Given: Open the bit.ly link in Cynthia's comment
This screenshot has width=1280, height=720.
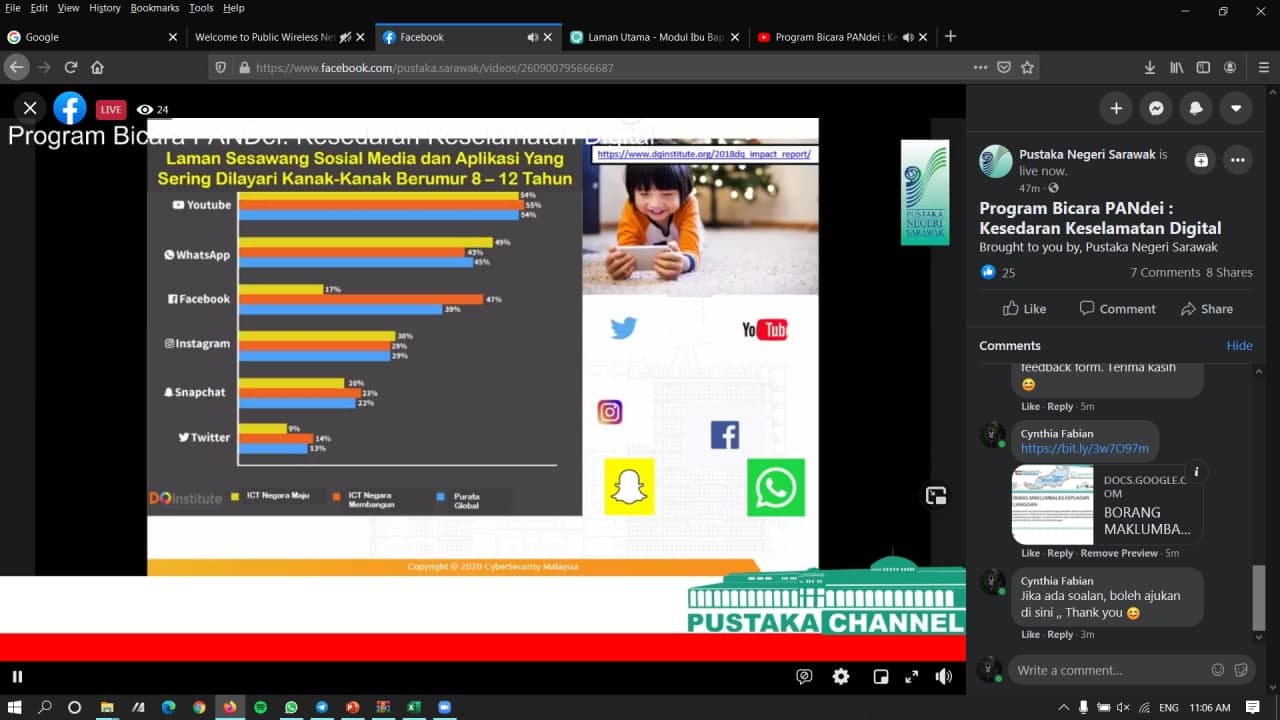Looking at the screenshot, I should (1084, 449).
